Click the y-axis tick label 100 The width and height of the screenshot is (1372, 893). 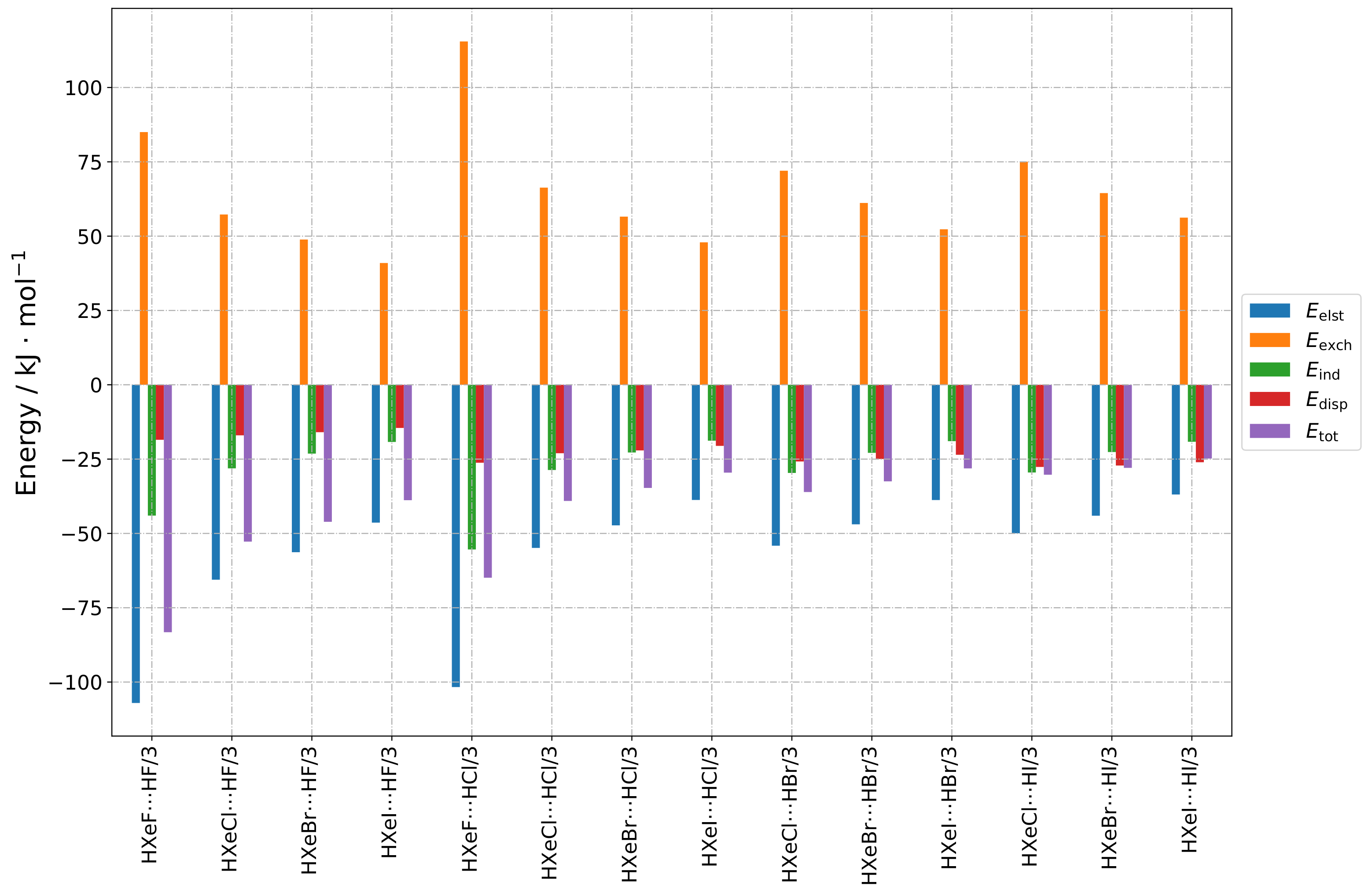click(83, 88)
